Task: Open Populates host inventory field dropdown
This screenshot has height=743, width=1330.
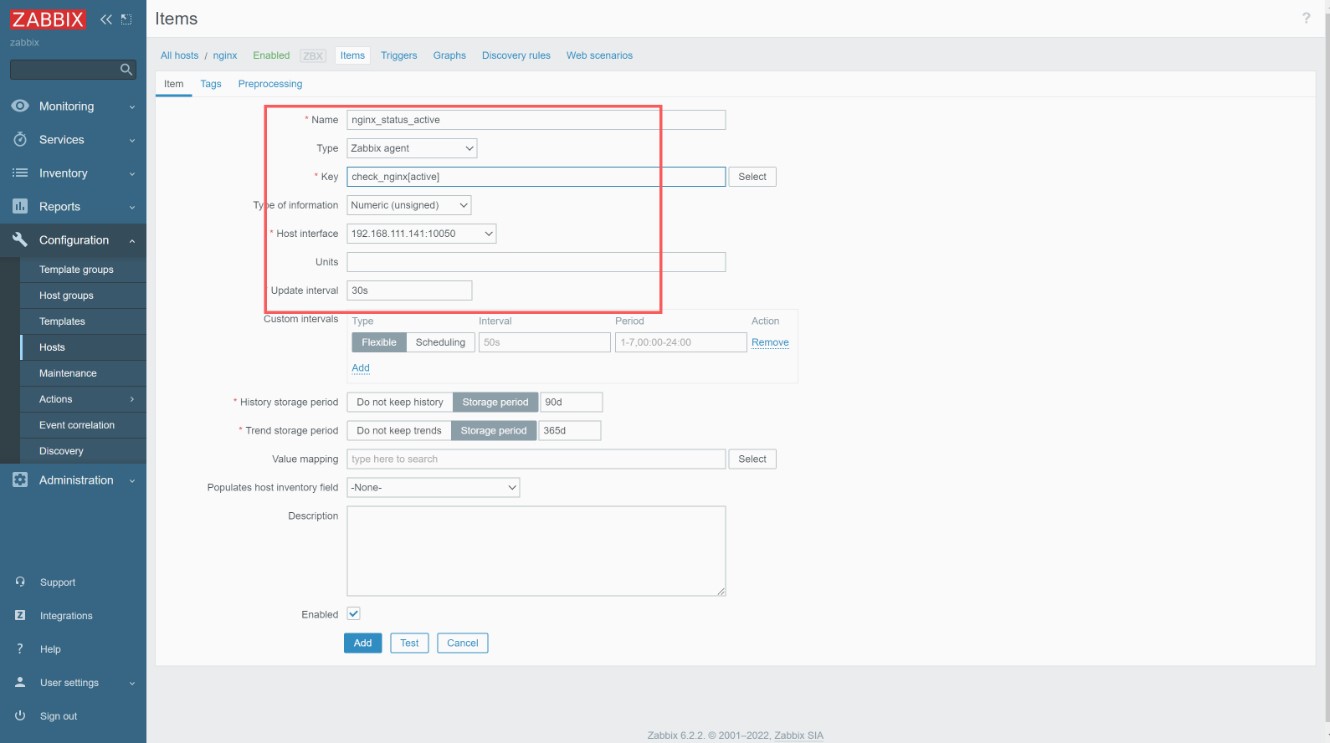Action: point(433,487)
